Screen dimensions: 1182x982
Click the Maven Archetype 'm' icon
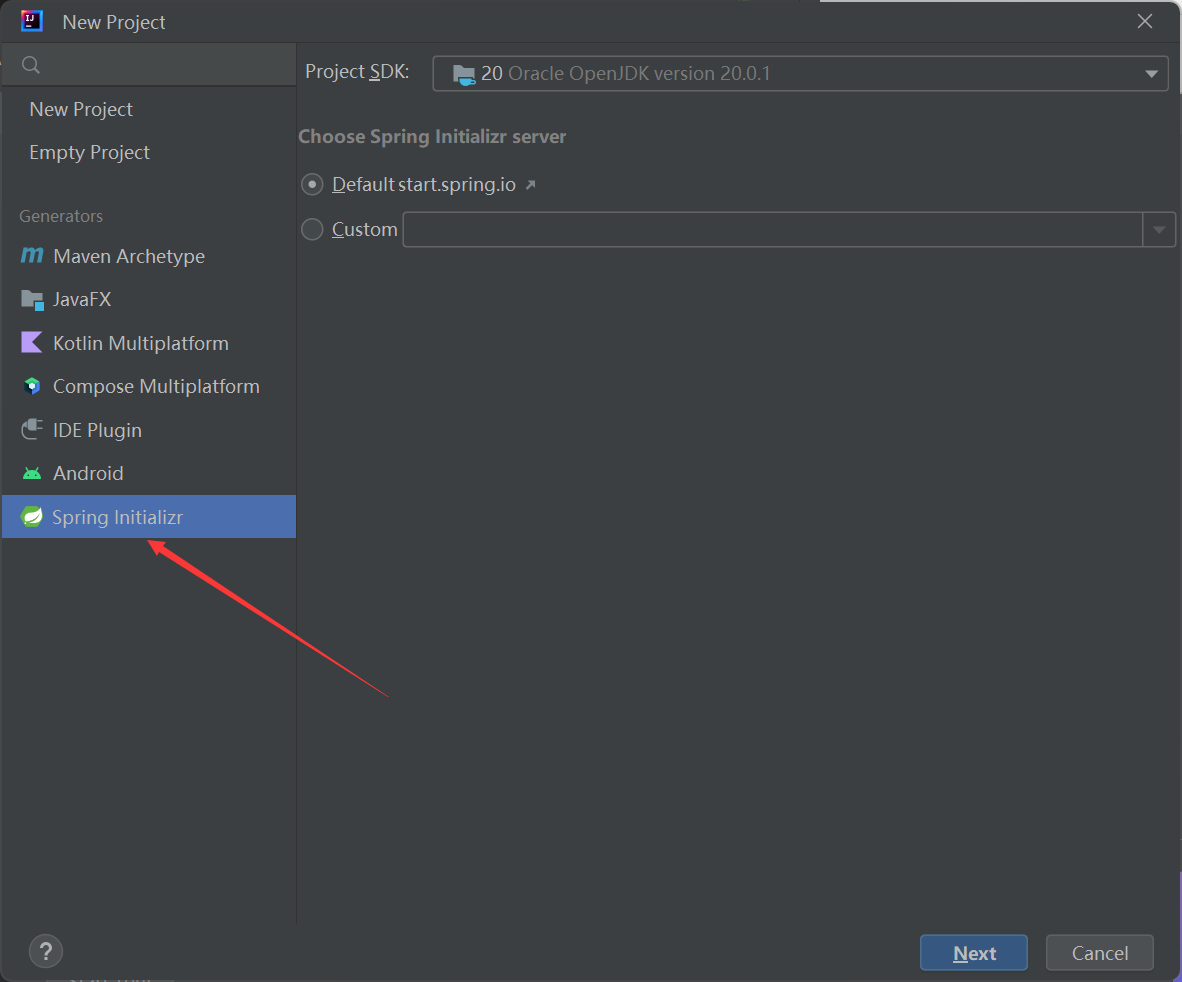click(x=32, y=256)
